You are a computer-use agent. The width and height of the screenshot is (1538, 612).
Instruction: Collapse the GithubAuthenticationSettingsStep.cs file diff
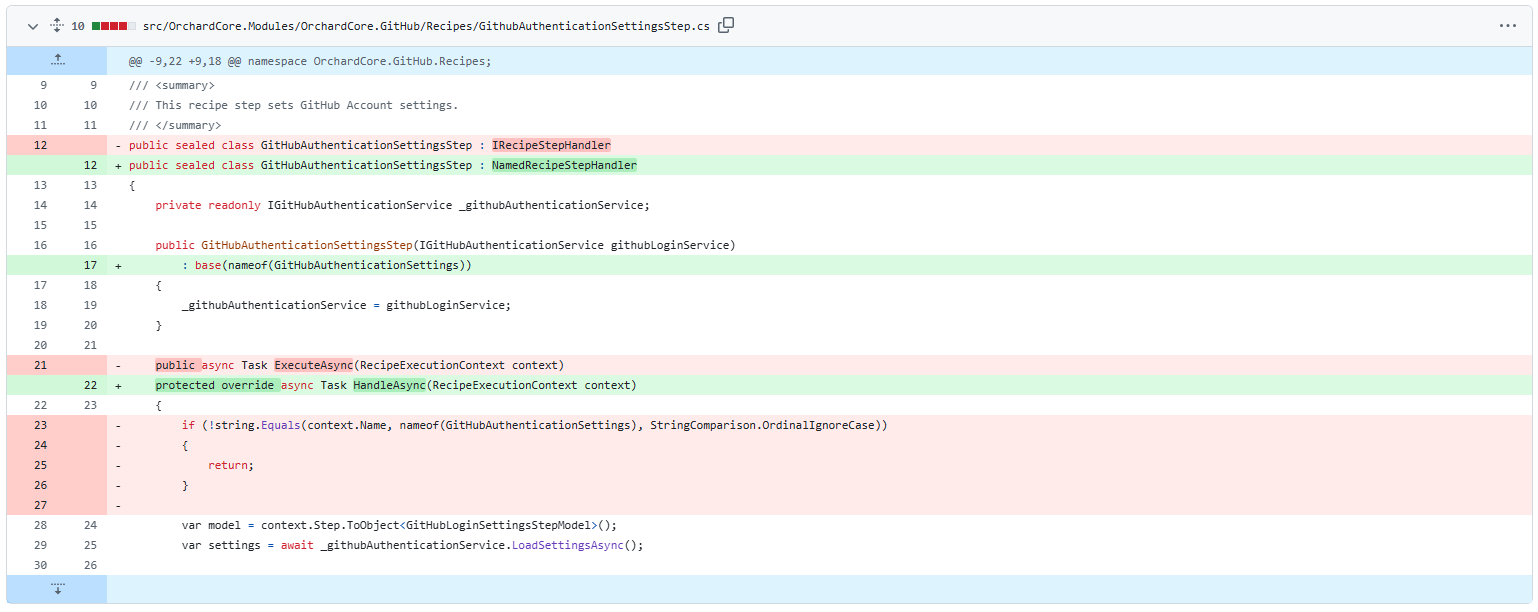[x=33, y=26]
